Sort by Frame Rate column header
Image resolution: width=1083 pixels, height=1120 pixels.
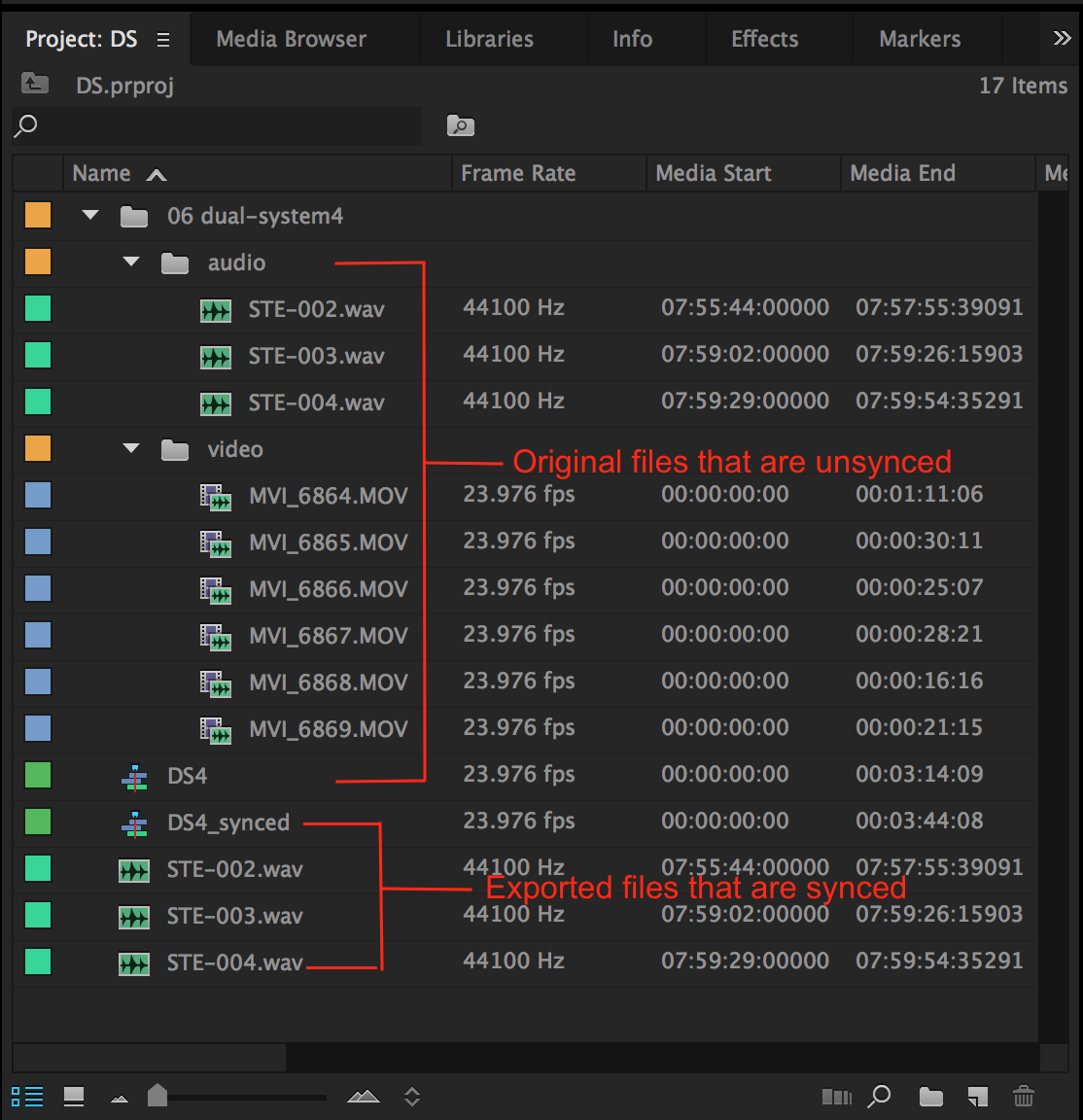518,173
